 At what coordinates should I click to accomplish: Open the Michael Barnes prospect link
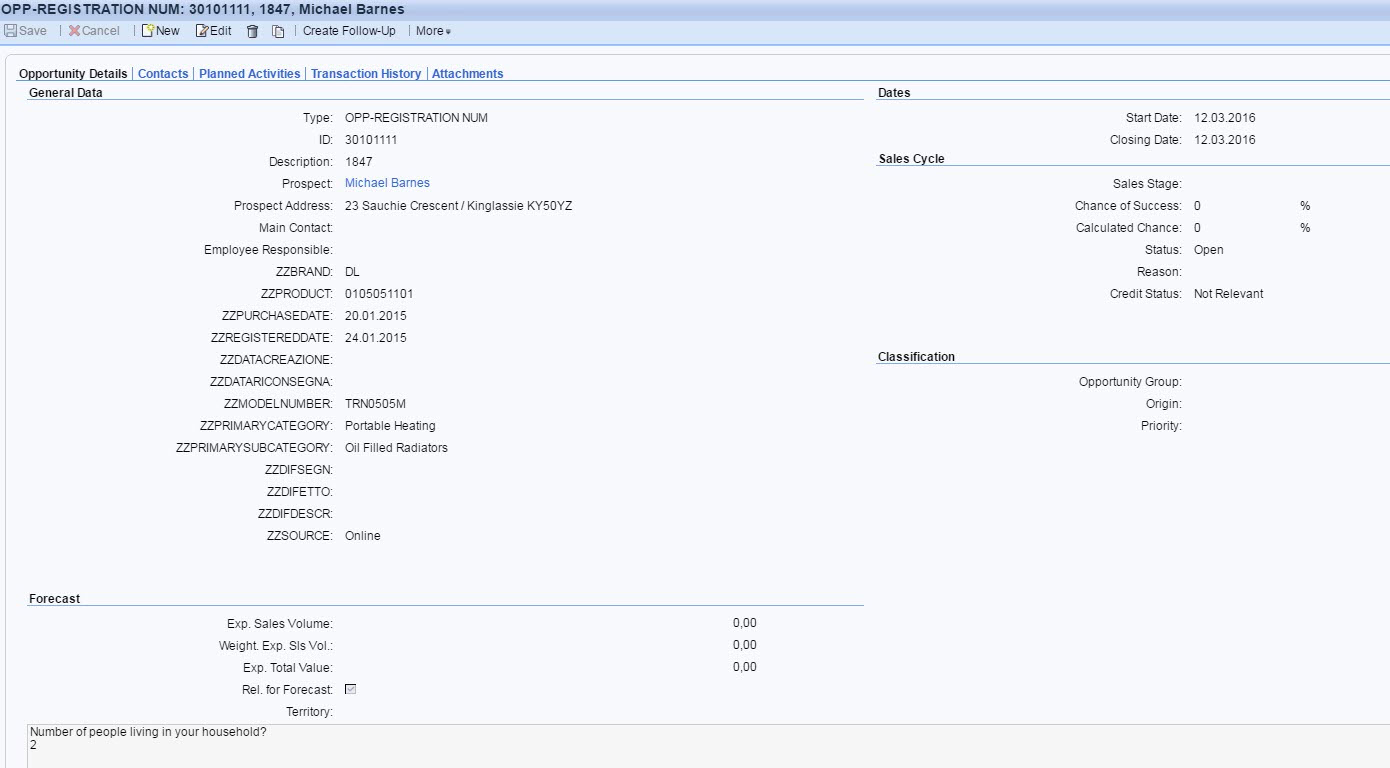[x=387, y=183]
